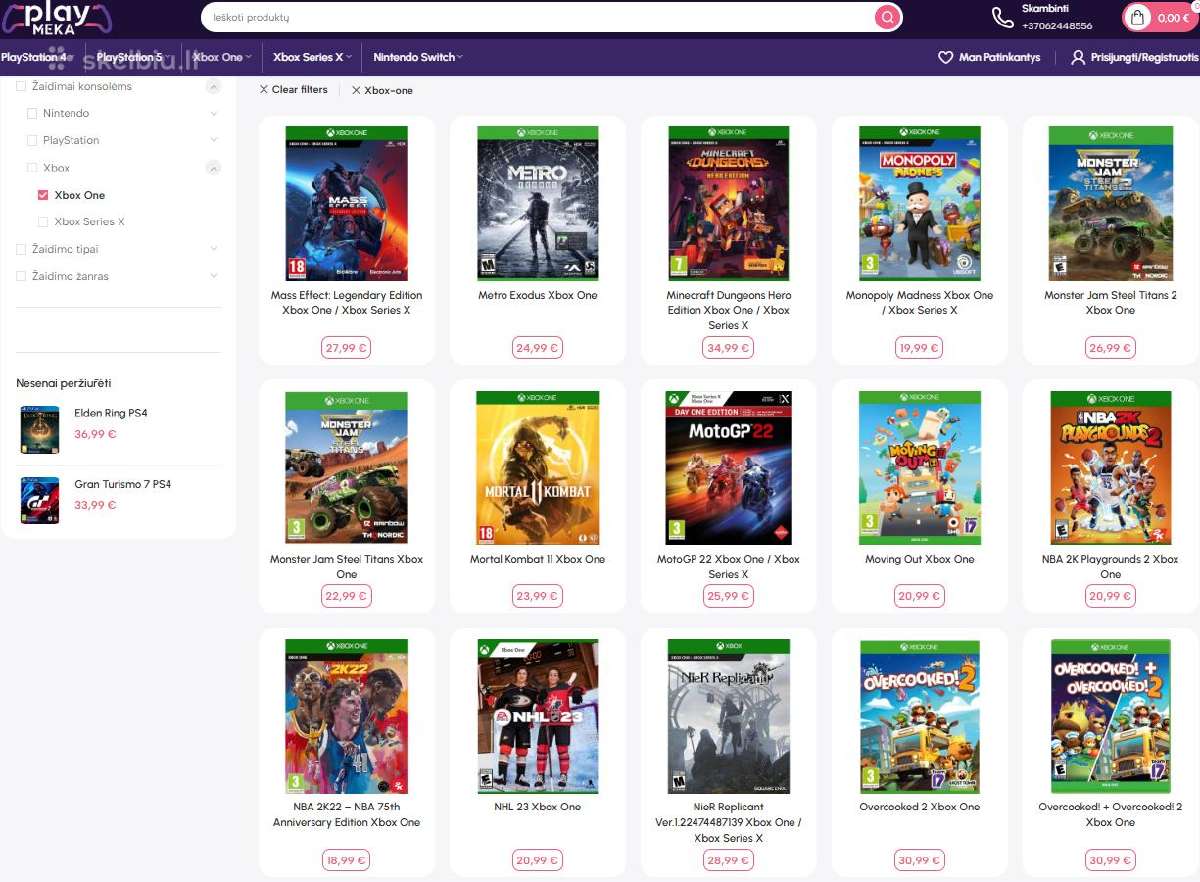
Task: Uncheck the Xbox One filter checkbox
Action: (43, 195)
